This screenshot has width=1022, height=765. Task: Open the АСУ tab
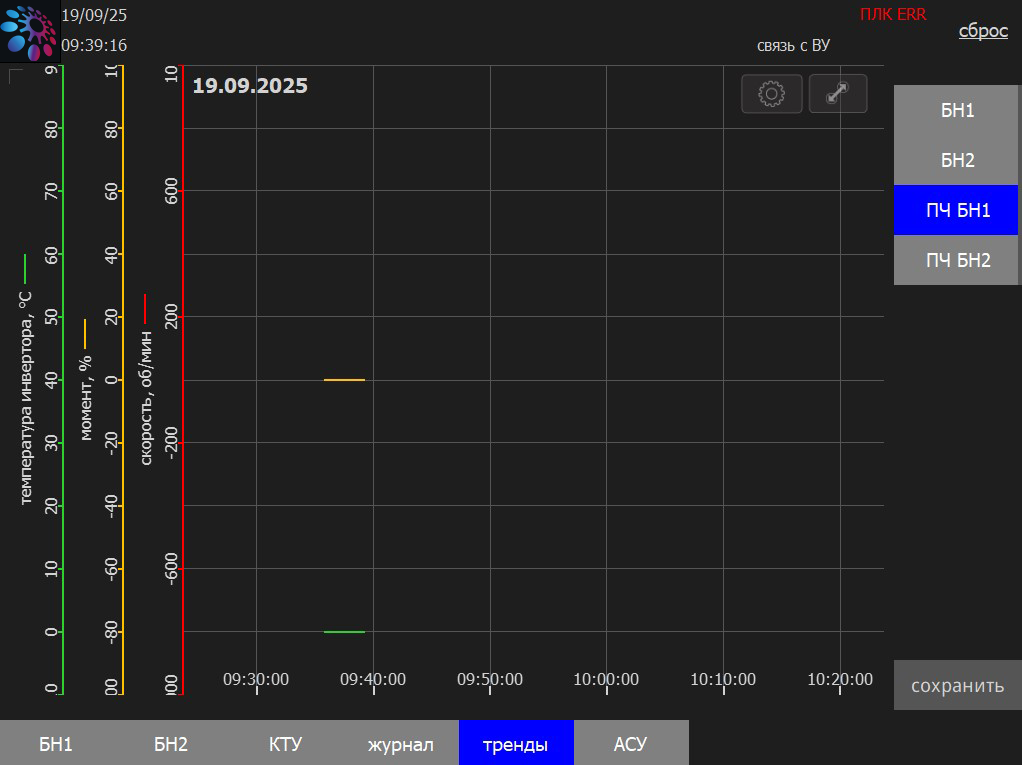point(631,743)
